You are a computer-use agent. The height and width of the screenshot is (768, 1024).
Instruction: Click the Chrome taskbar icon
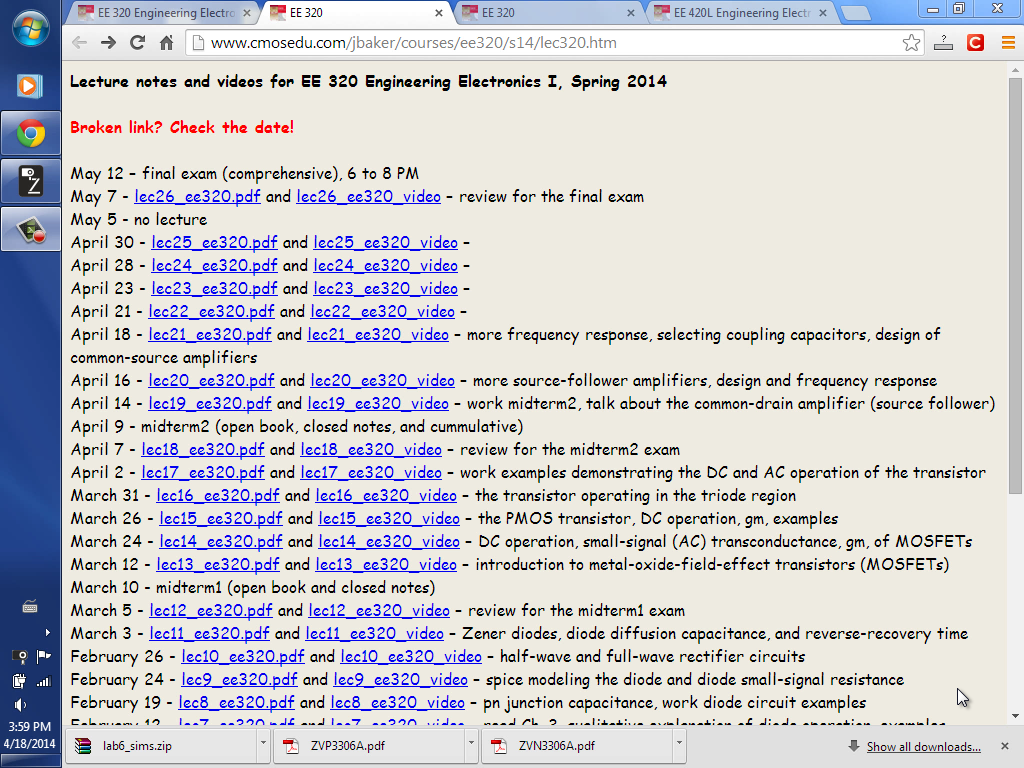[31, 134]
